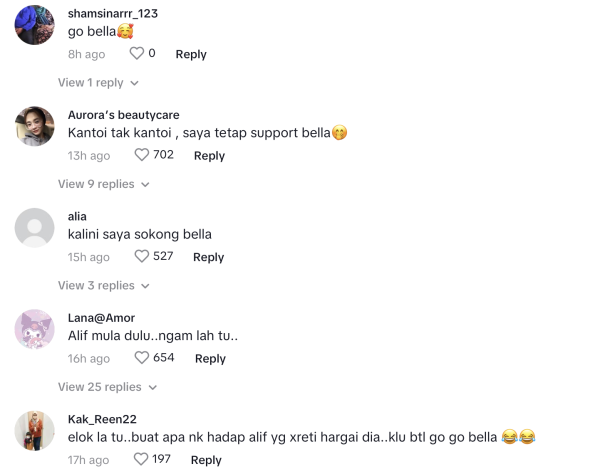Screen dimensions: 590x474
Task: Open shamsinarrr_123's profile picture
Action: pyautogui.click(x=35, y=25)
